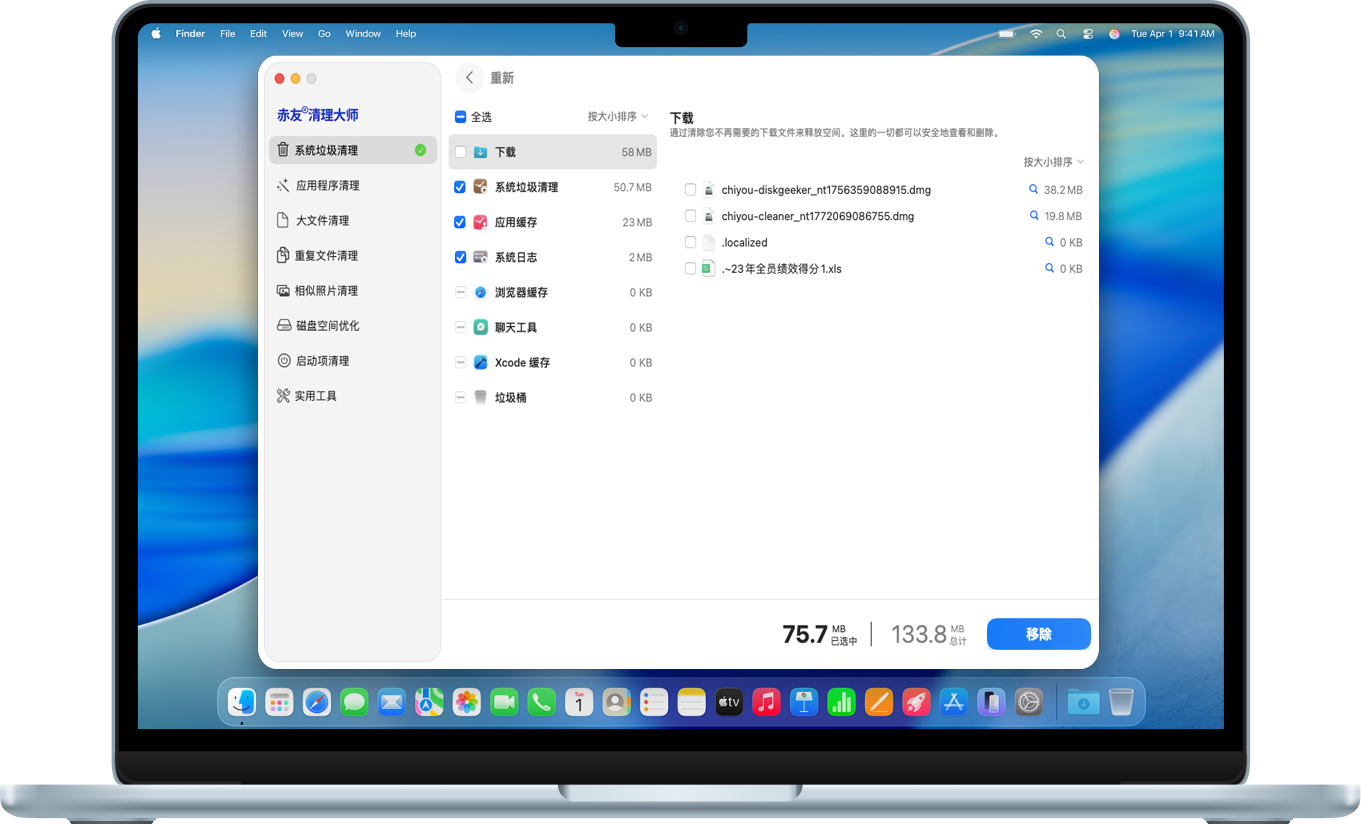This screenshot has width=1361, height=825.
Task: Open 按大小排序 dropdown above file list
Action: [1053, 162]
